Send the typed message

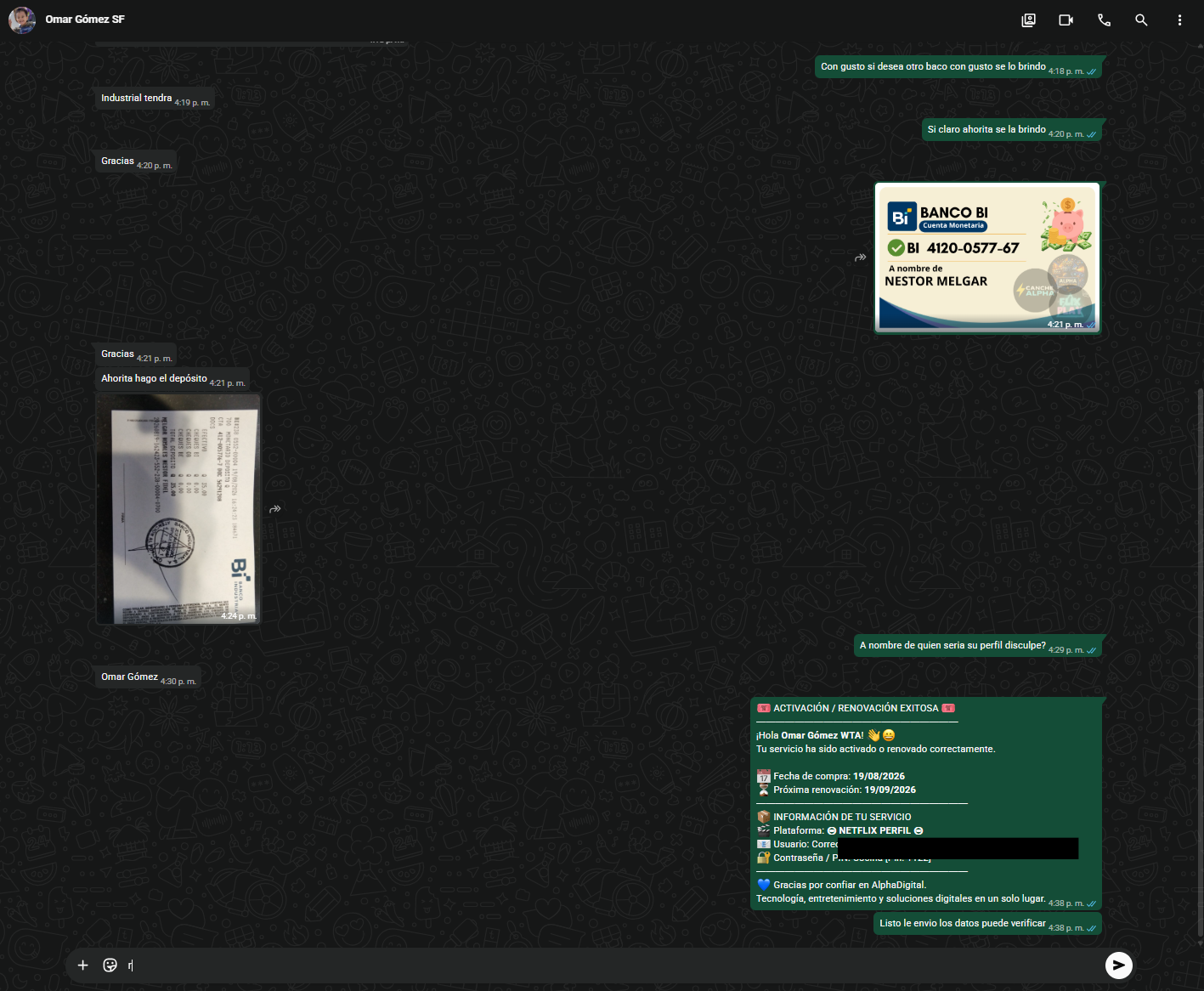pyautogui.click(x=1118, y=966)
